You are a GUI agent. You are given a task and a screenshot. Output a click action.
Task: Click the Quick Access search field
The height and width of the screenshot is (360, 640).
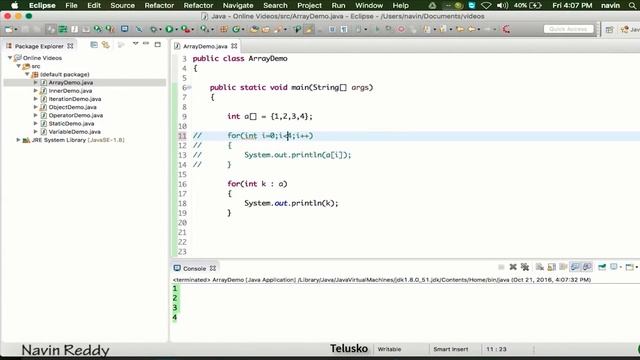pos(568,29)
